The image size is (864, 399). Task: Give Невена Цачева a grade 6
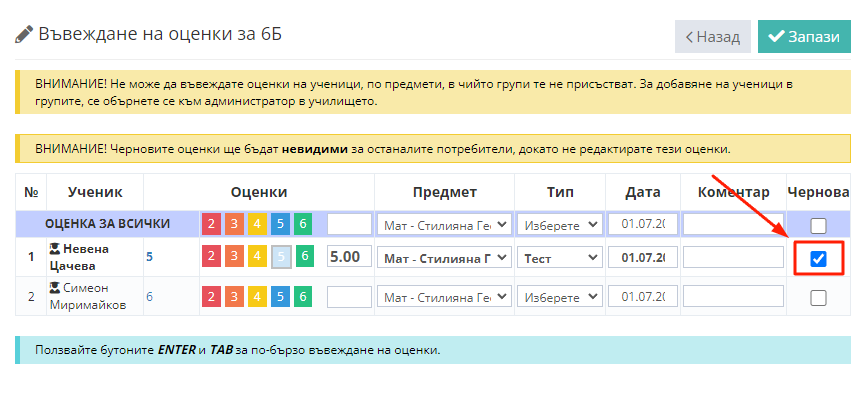[305, 257]
